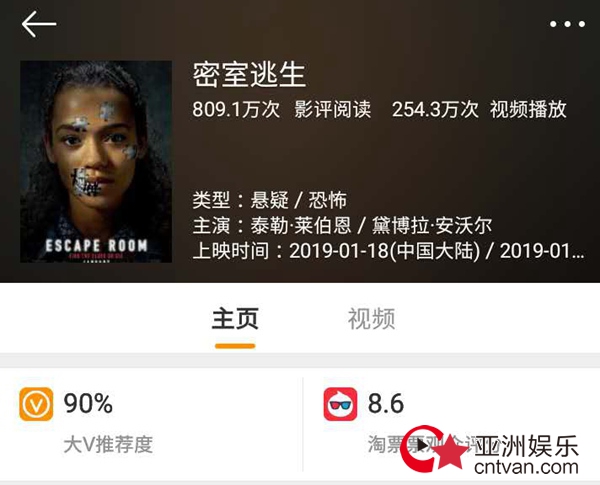This screenshot has width=600, height=485.
Task: Select the 主页 tab
Action: (x=235, y=318)
